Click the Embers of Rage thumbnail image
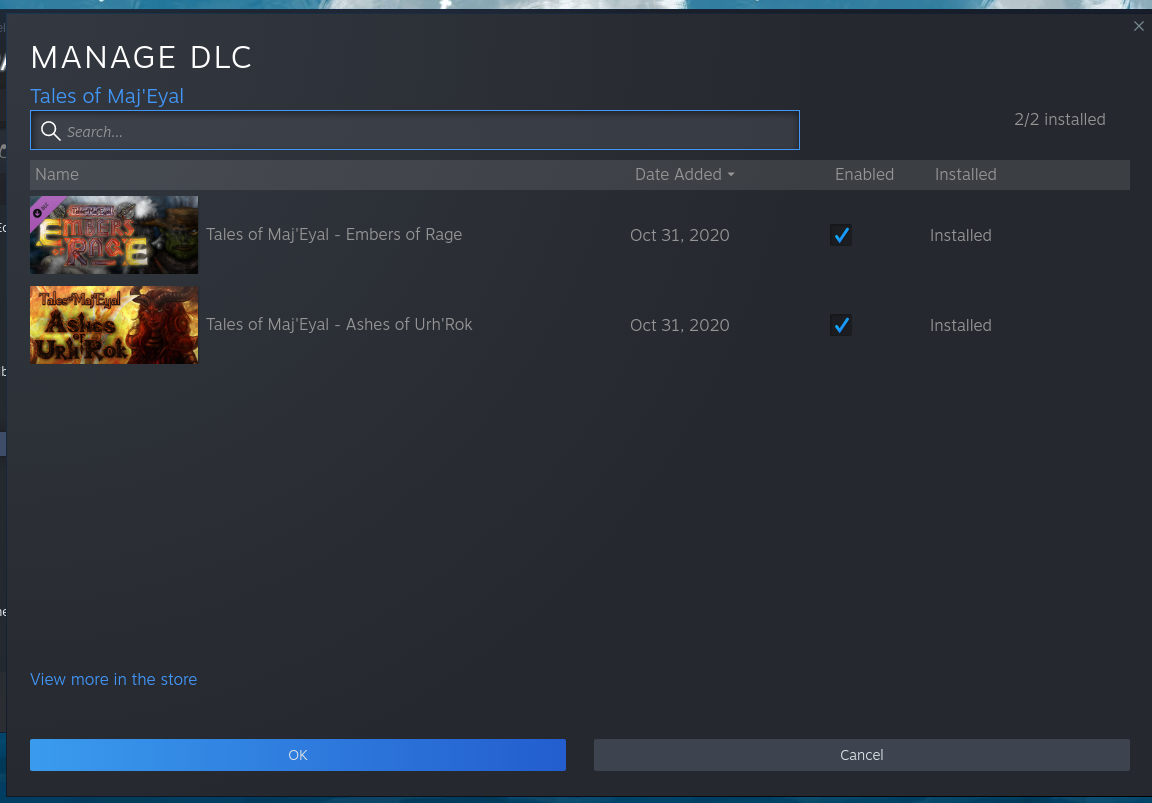 click(114, 234)
